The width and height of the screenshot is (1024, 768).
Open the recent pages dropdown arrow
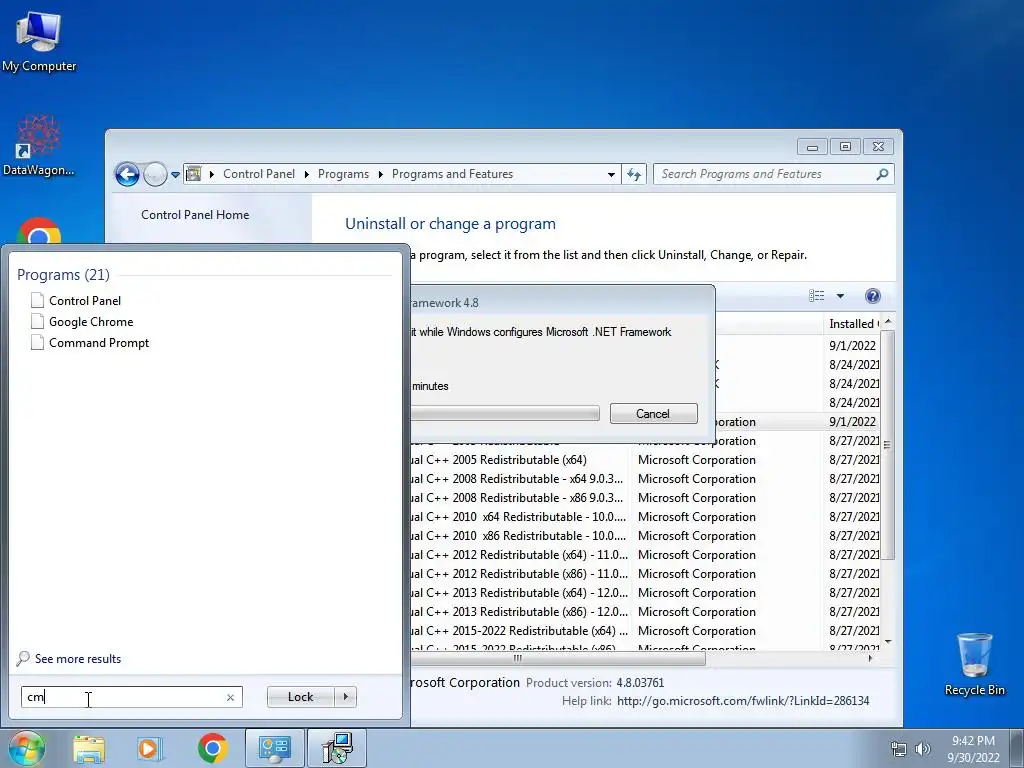pyautogui.click(x=175, y=175)
